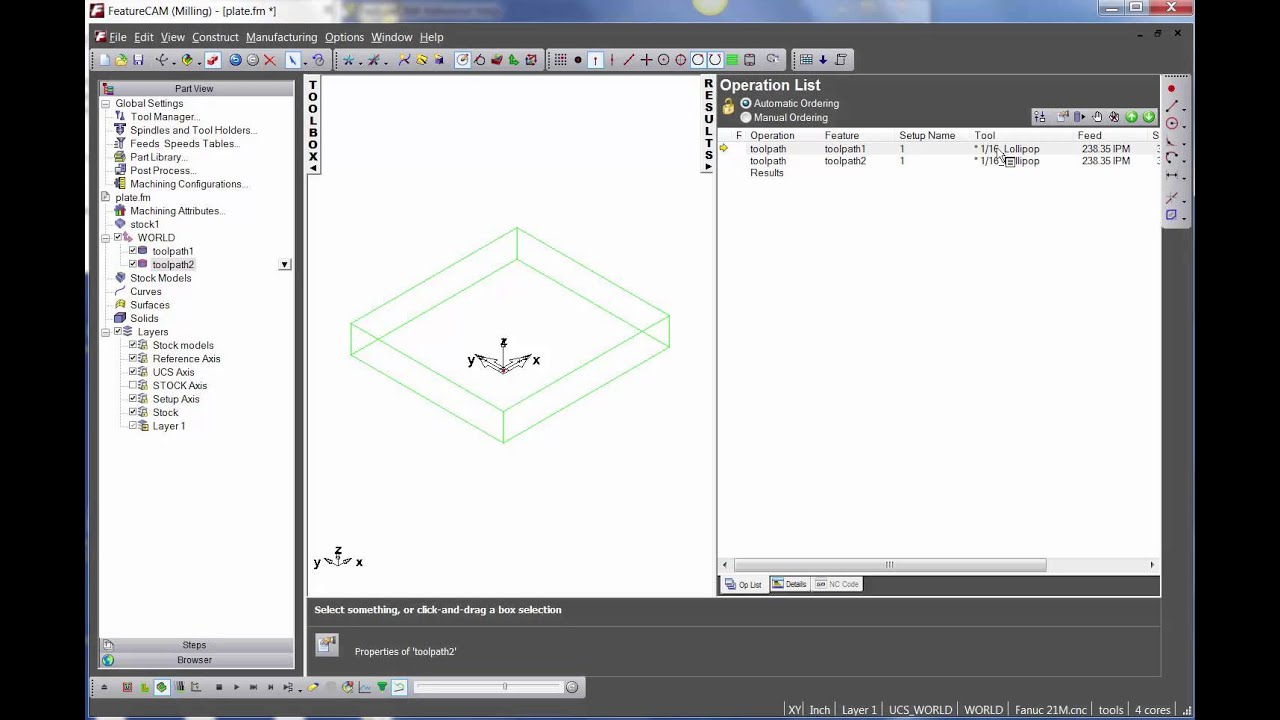Open the Manufacturing menu
This screenshot has height=720, width=1280.
[x=281, y=37]
